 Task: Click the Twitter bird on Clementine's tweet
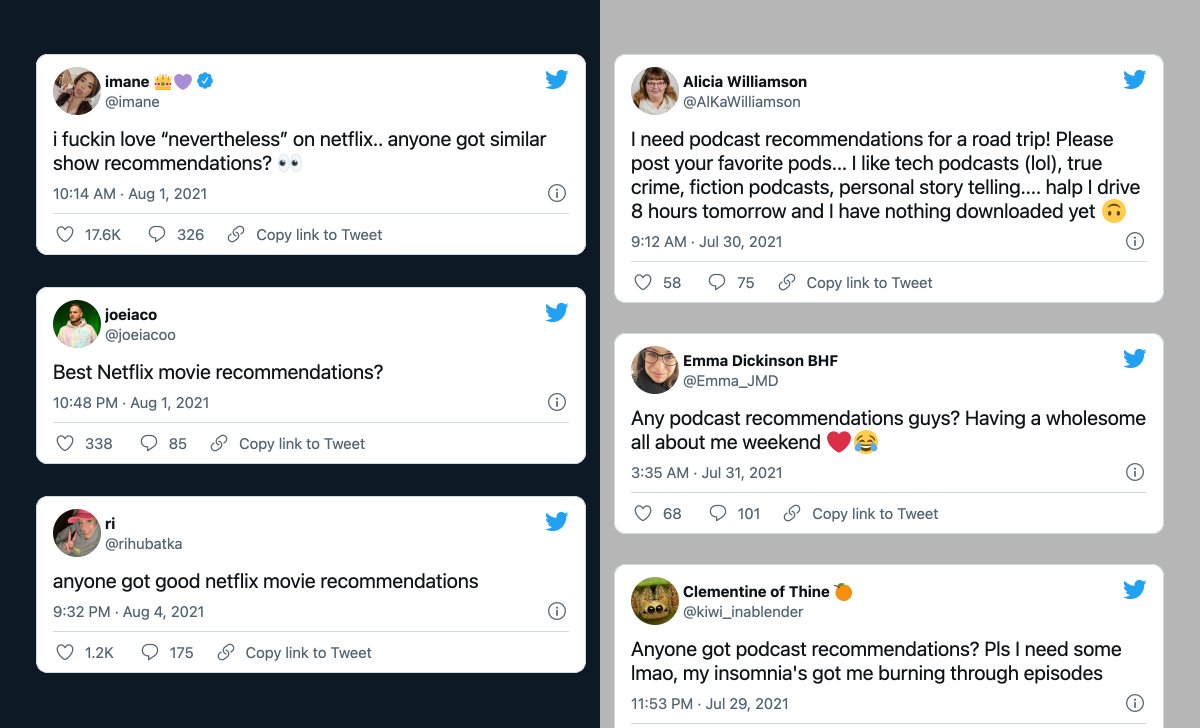tap(1134, 590)
